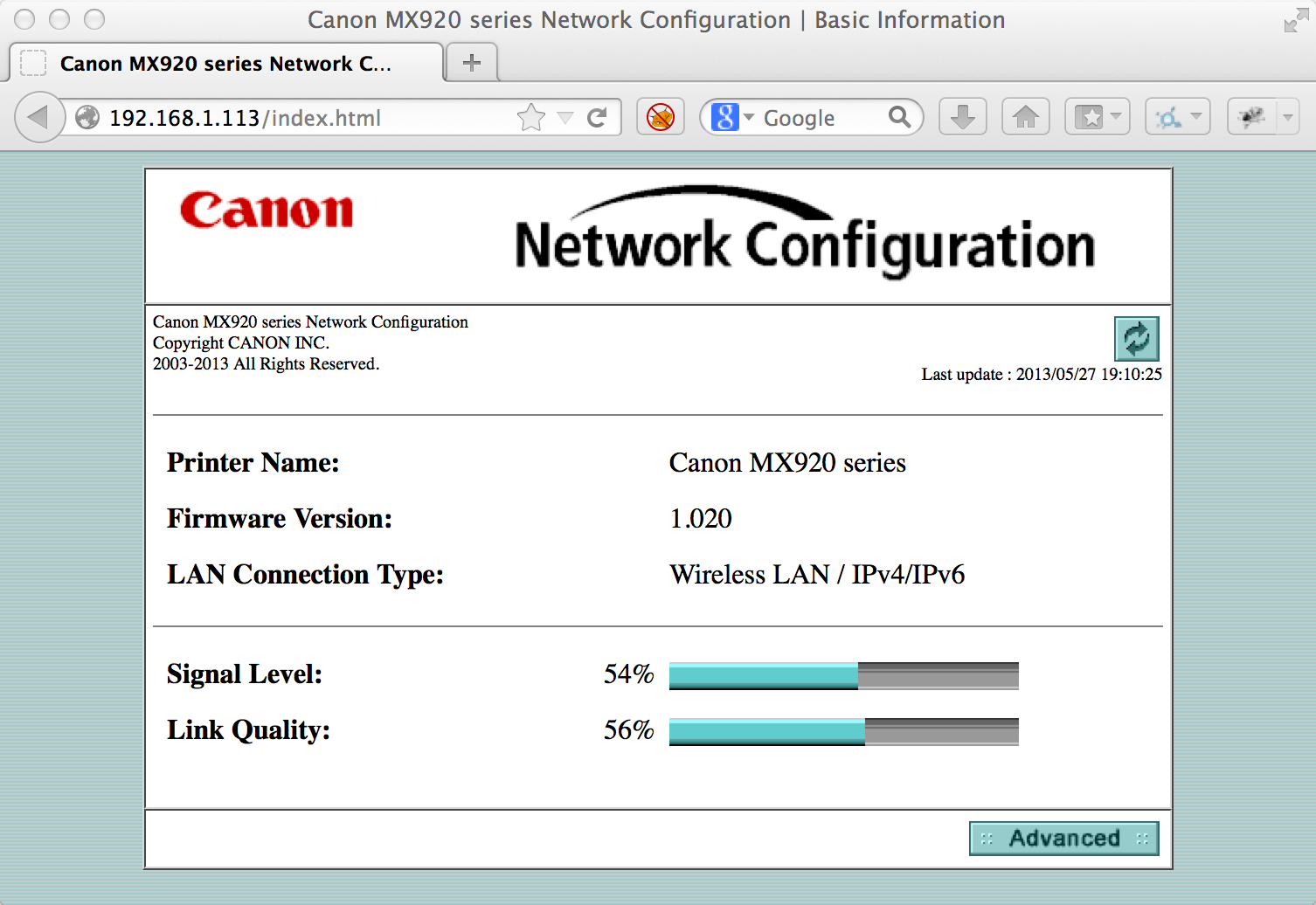
Task: Bookmark this page with the star icon
Action: (x=530, y=117)
